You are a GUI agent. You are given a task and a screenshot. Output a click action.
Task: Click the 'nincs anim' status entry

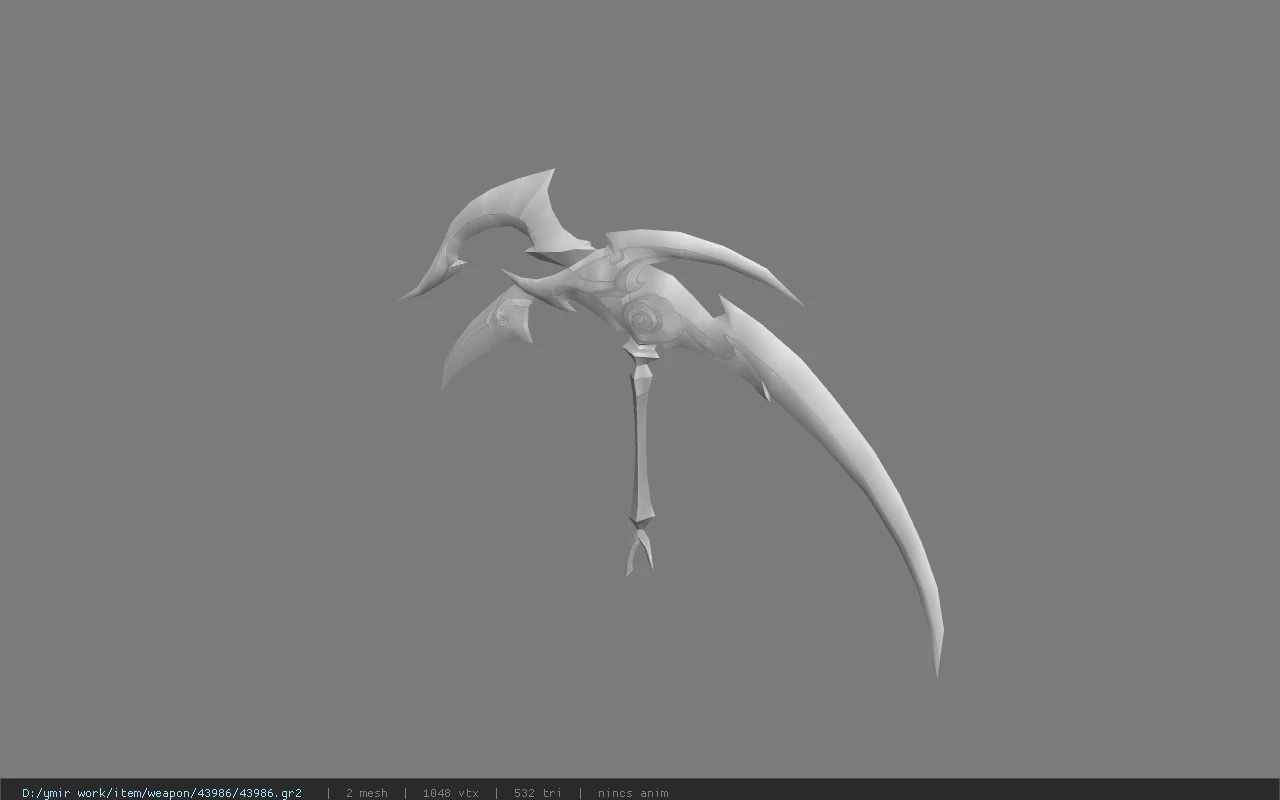(x=633, y=793)
